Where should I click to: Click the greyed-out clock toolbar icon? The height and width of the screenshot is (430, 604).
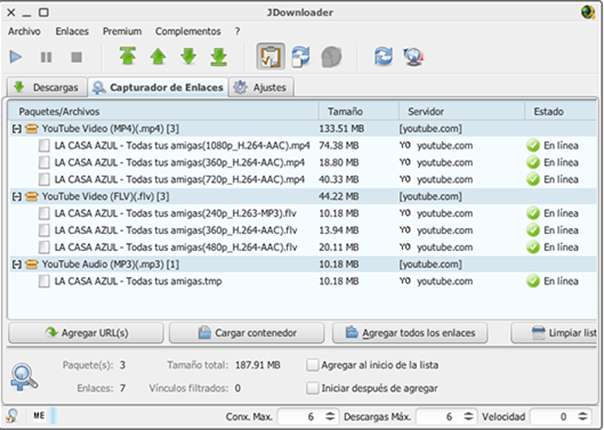pyautogui.click(x=331, y=57)
